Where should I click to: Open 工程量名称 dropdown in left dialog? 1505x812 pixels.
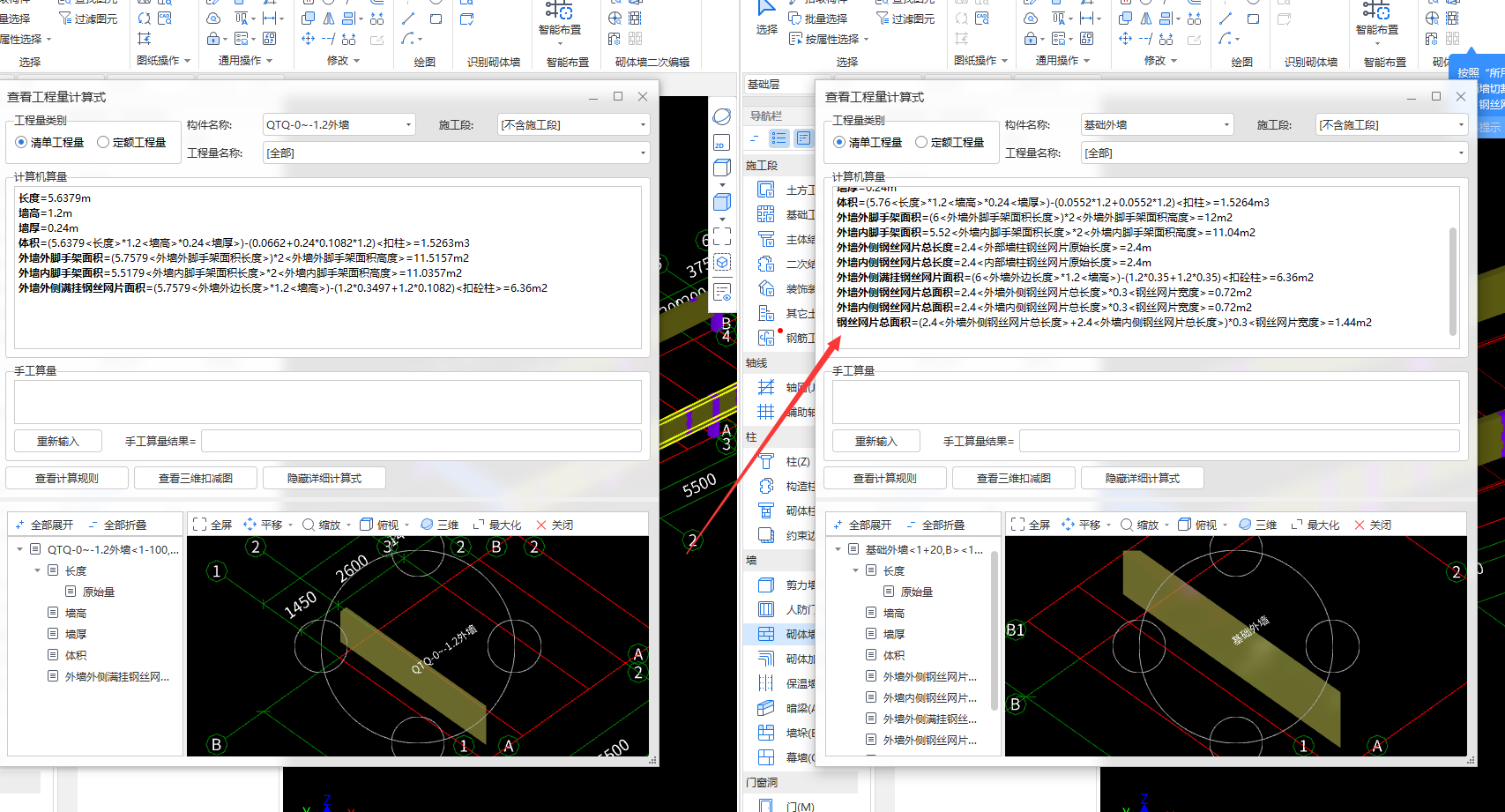point(457,153)
